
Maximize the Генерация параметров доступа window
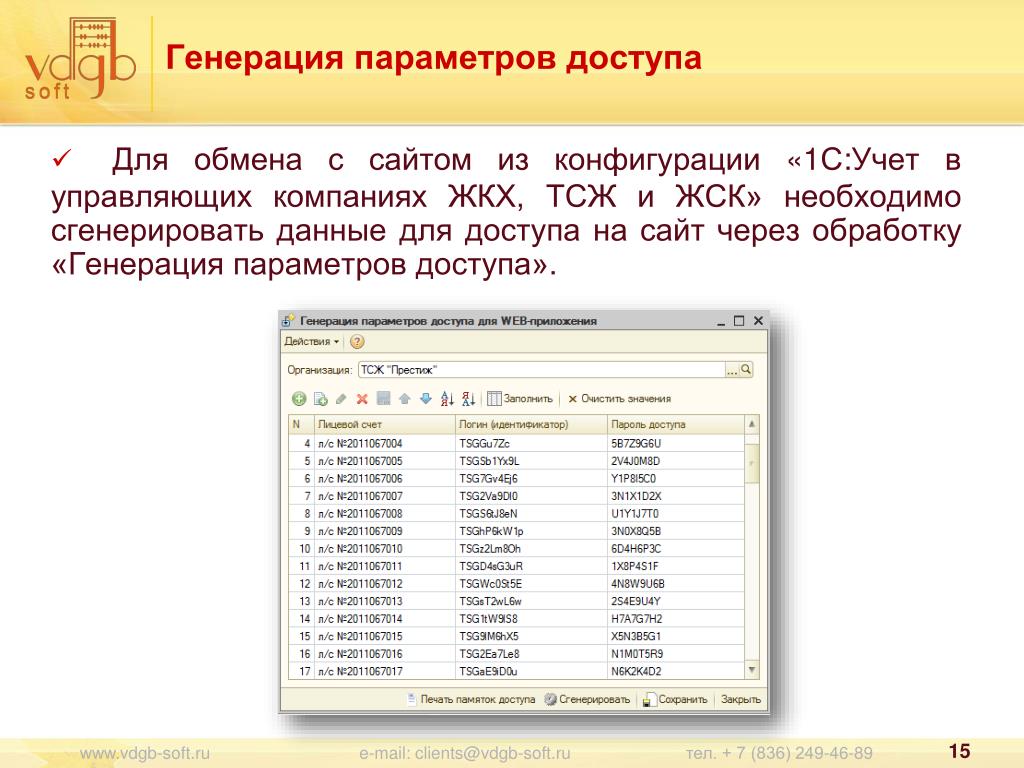[x=739, y=321]
